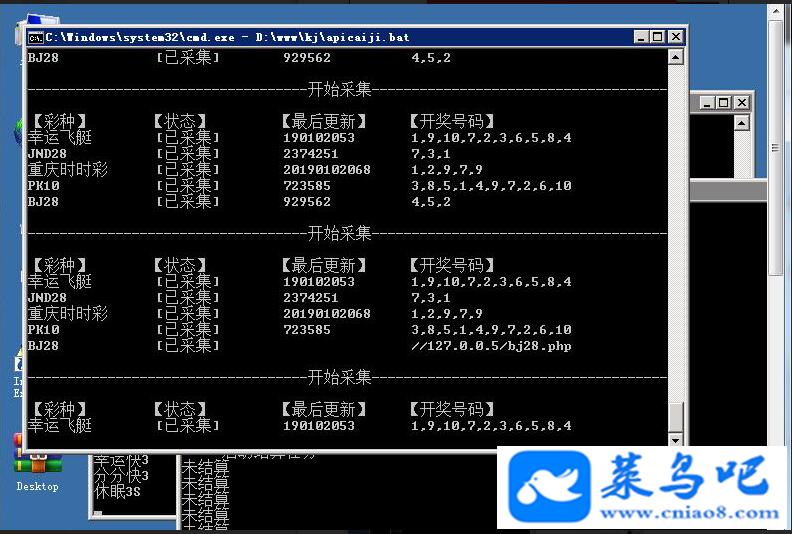Click the cmd scrollbar down arrow
792x534 pixels.
pyautogui.click(x=676, y=440)
